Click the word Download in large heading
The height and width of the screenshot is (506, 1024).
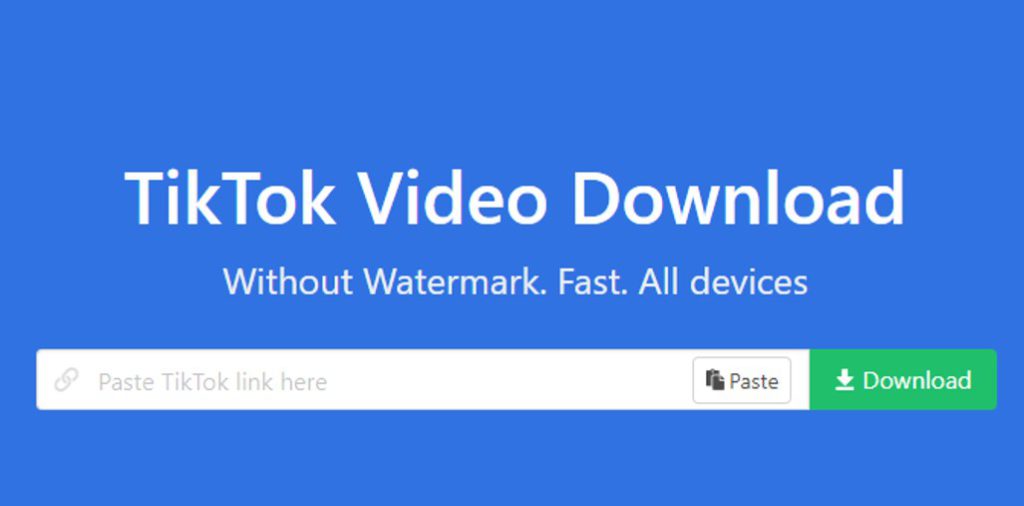(738, 198)
